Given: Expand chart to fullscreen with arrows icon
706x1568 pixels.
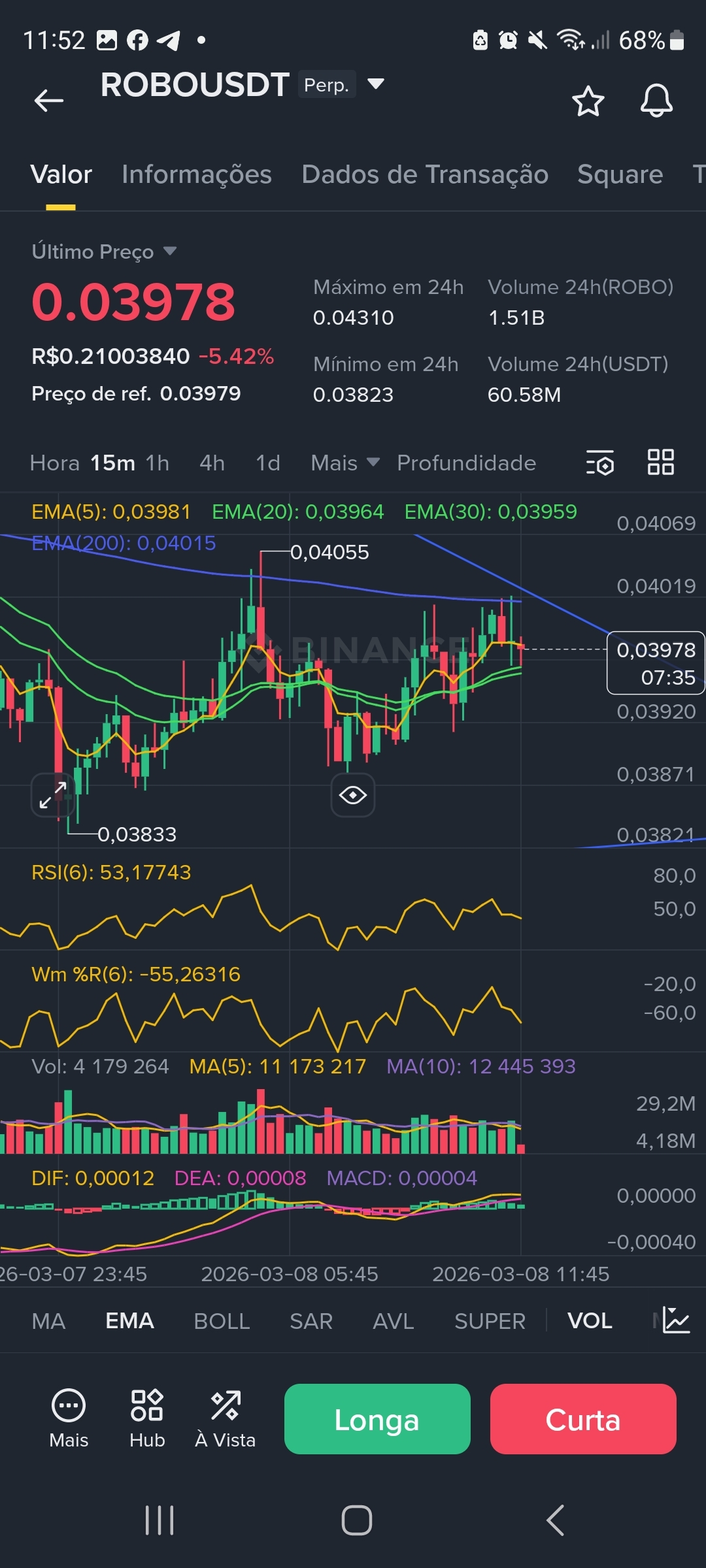Looking at the screenshot, I should (x=53, y=794).
